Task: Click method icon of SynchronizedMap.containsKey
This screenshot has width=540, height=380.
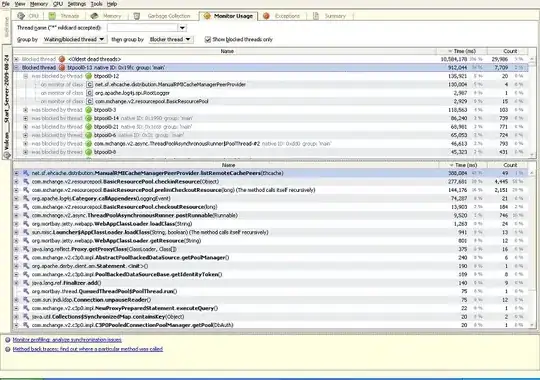Action: pyautogui.click(x=26, y=317)
